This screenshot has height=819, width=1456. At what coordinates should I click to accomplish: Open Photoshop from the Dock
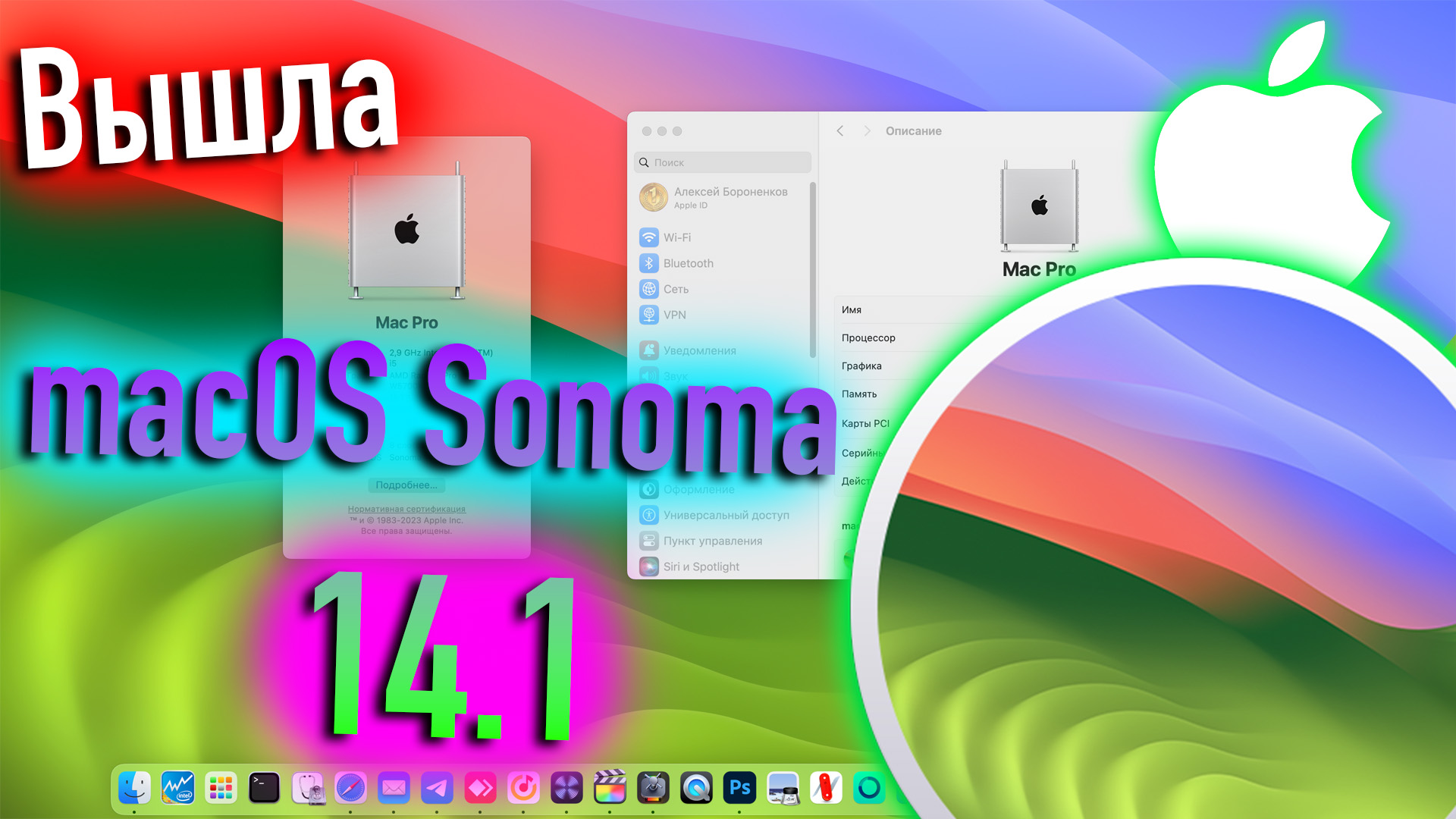740,789
